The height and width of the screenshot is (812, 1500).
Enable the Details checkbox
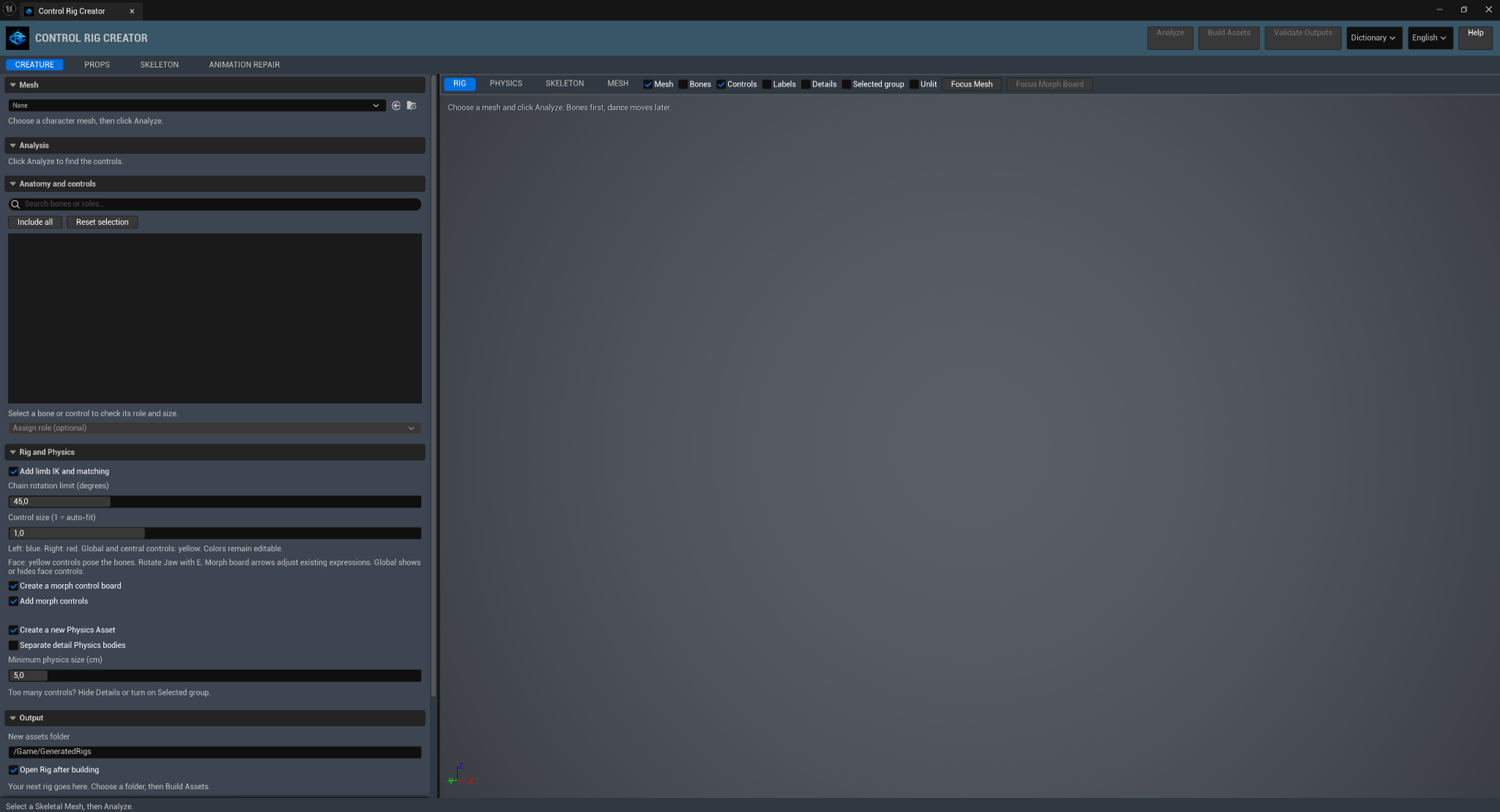tap(805, 84)
